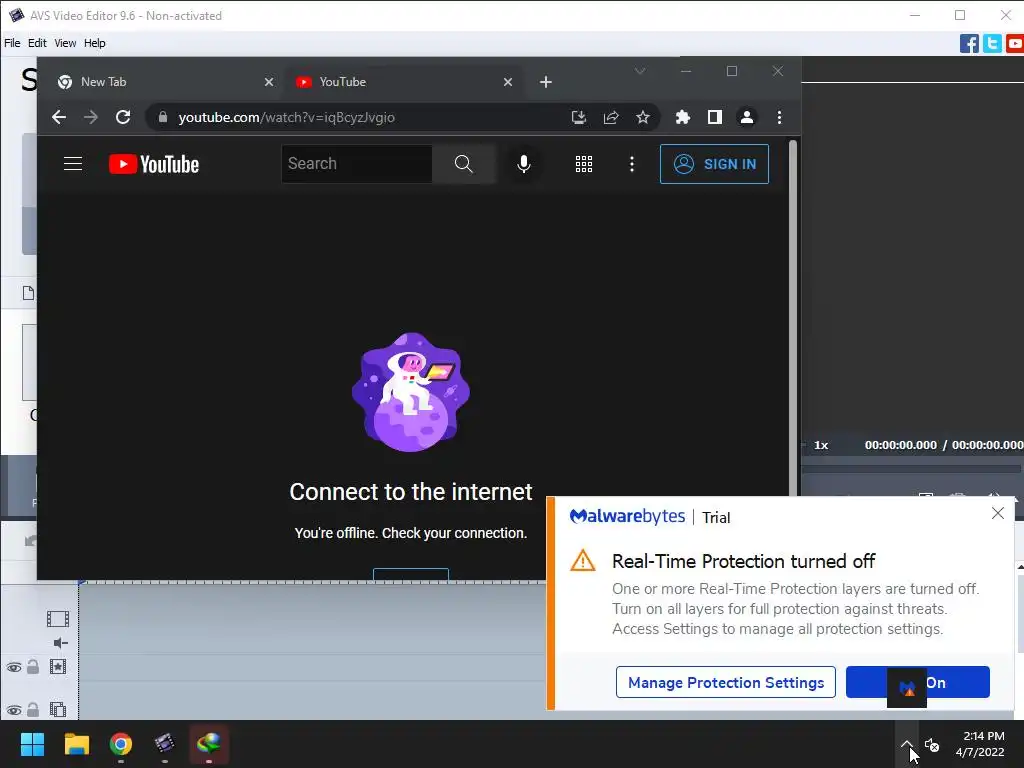Toggle lock on the overlay track

(x=33, y=709)
